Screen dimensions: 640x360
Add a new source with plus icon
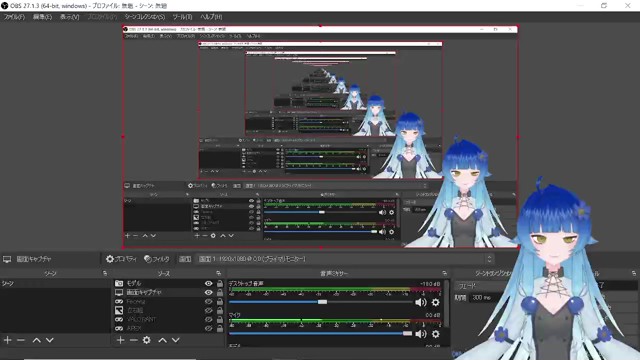click(x=120, y=340)
